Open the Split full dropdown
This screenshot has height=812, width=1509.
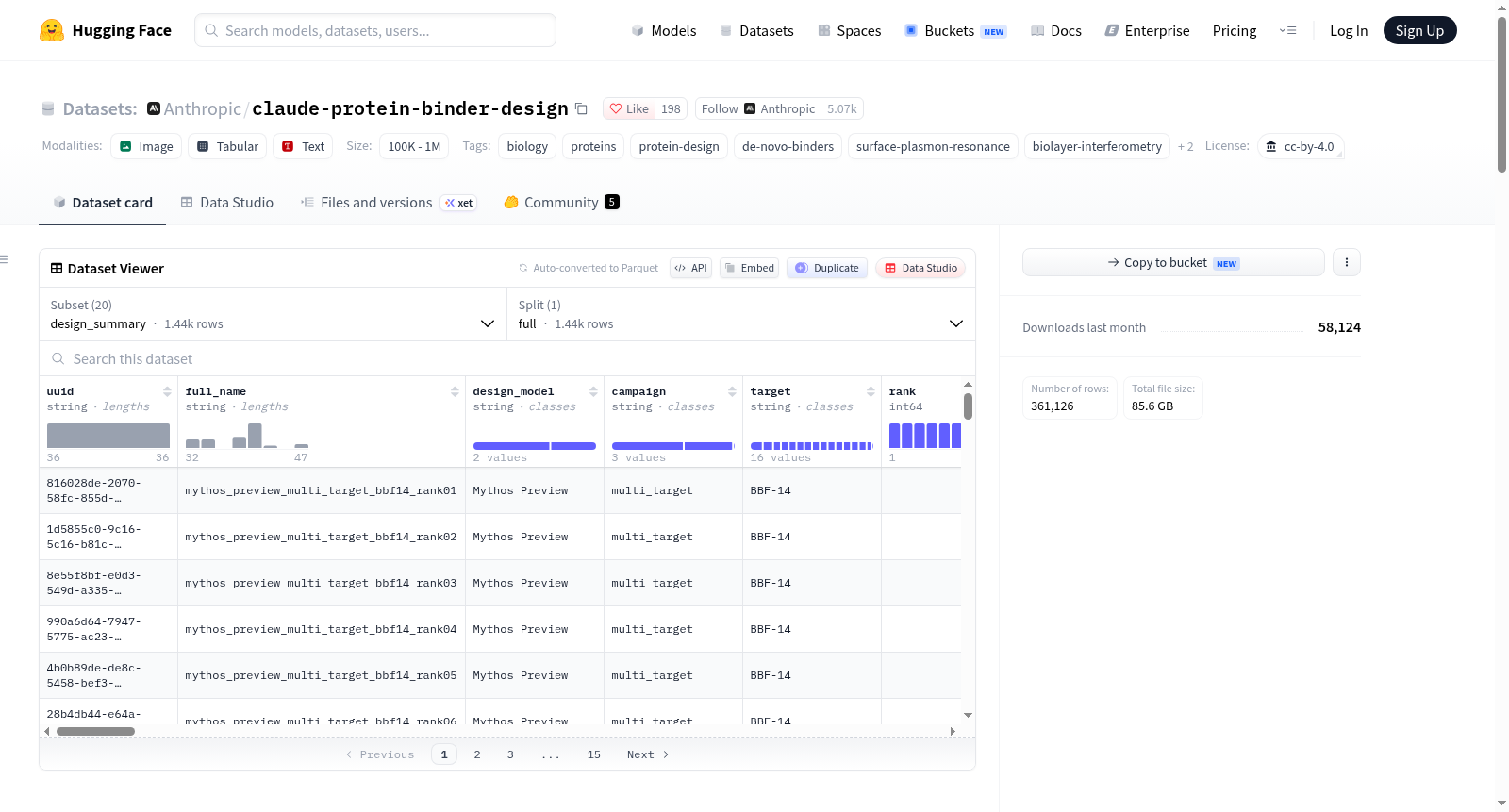coord(741,314)
